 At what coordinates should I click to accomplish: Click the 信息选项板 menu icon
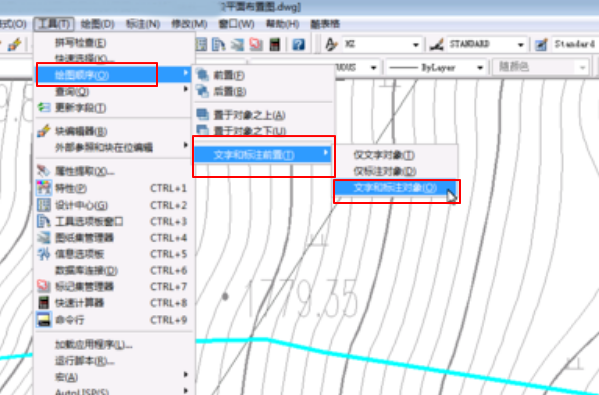click(44, 254)
